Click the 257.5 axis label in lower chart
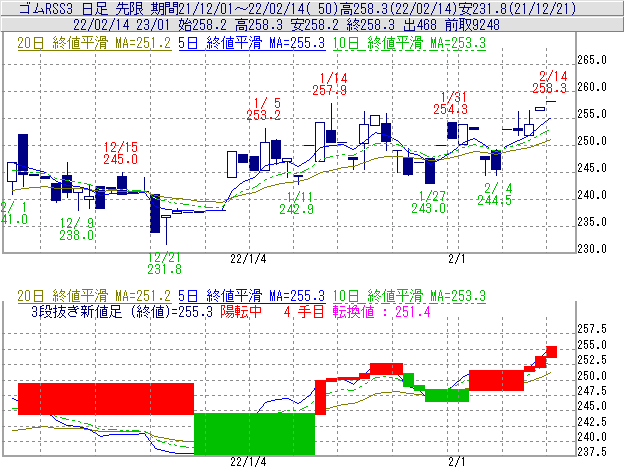The image size is (624, 475). pyautogui.click(x=592, y=329)
